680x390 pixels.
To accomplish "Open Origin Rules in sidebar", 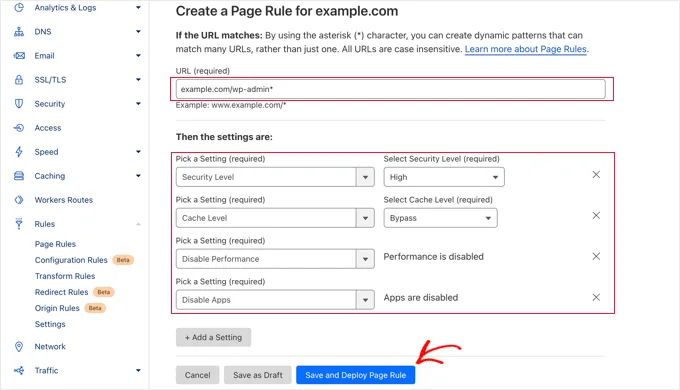I will point(57,308).
